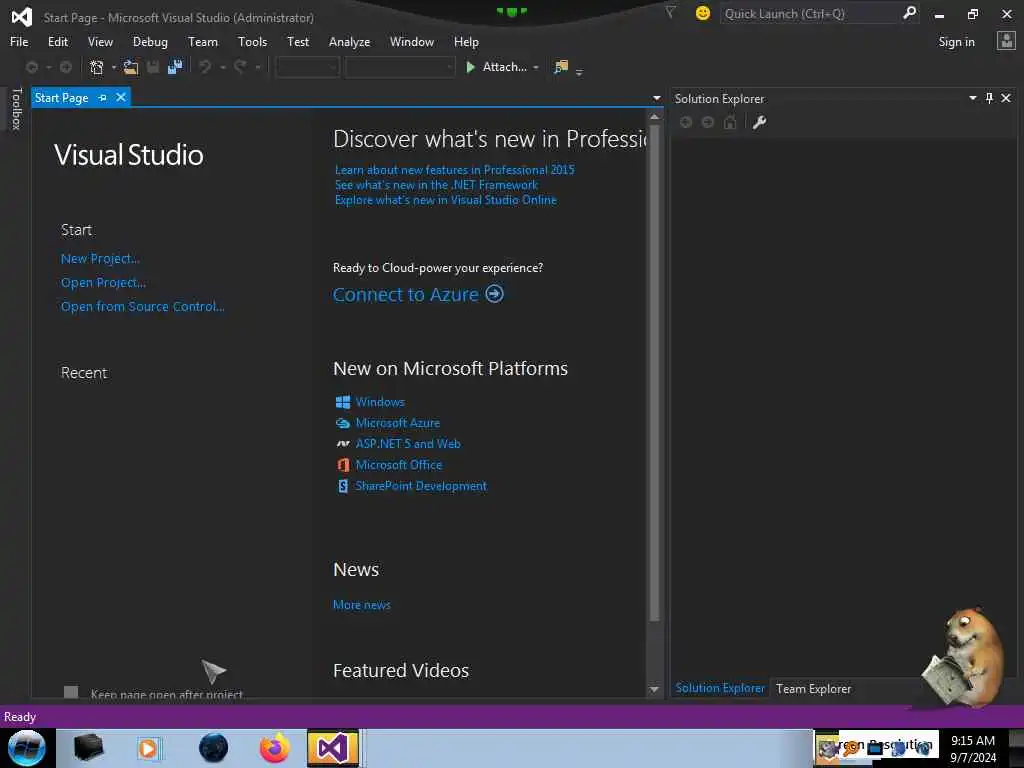Viewport: 1024px width, 768px height.
Task: Open the document tab list dropdown
Action: click(x=656, y=98)
